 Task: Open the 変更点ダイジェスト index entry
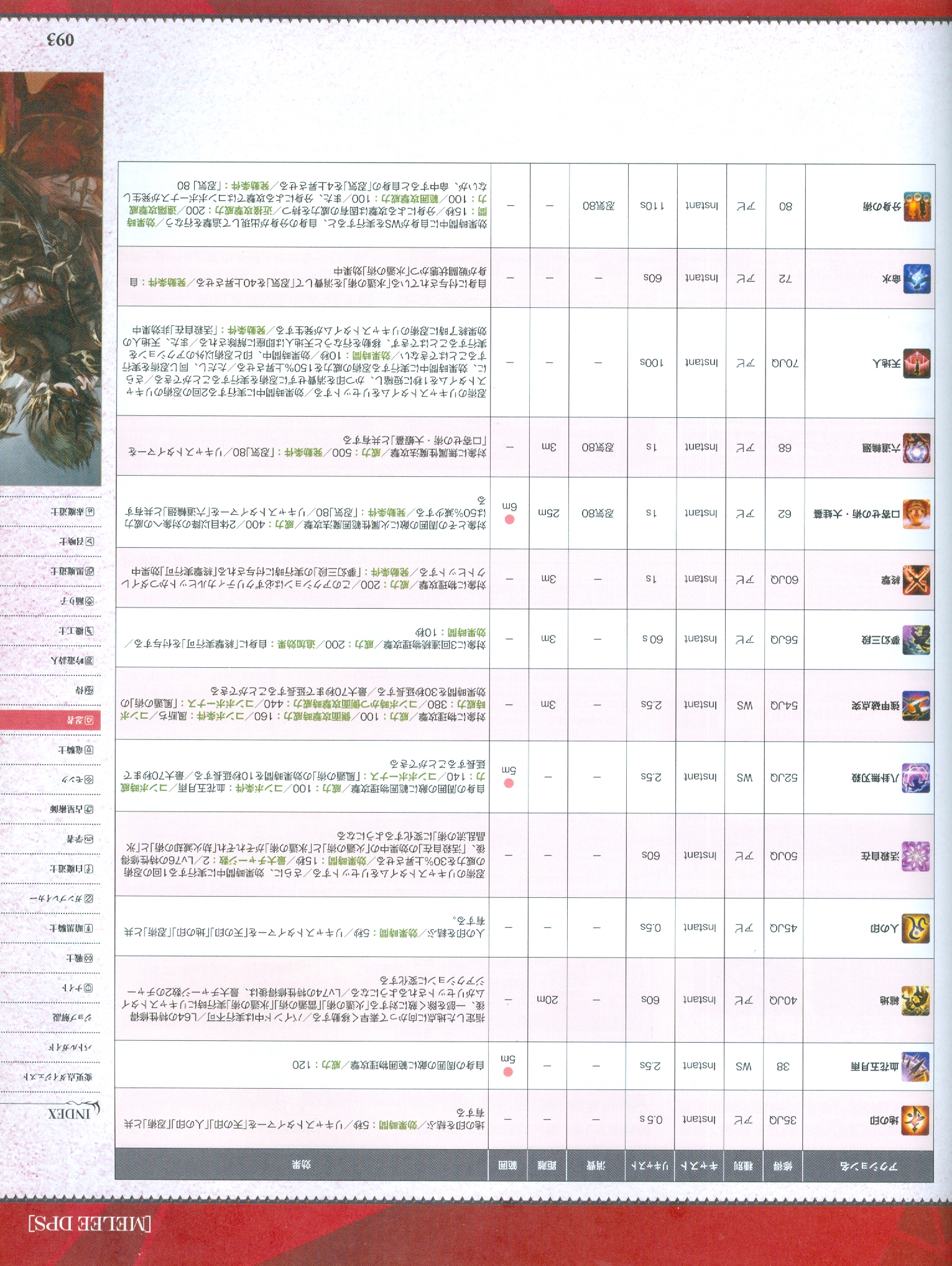pyautogui.click(x=58, y=1078)
